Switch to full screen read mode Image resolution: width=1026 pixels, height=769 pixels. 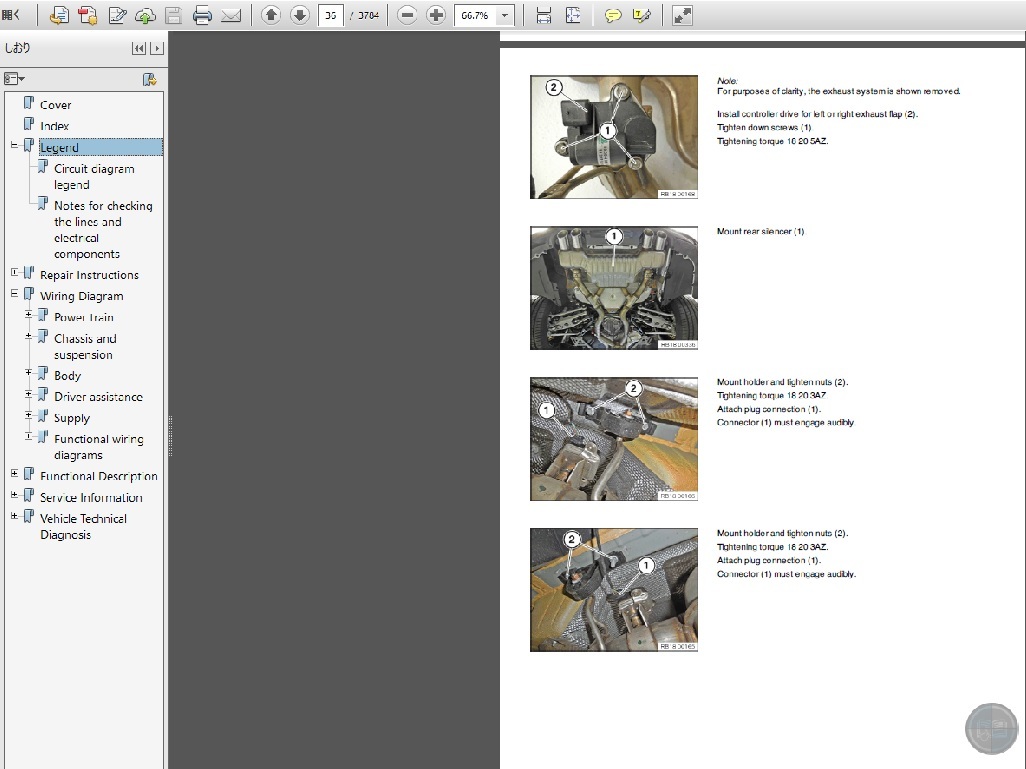[x=682, y=15]
